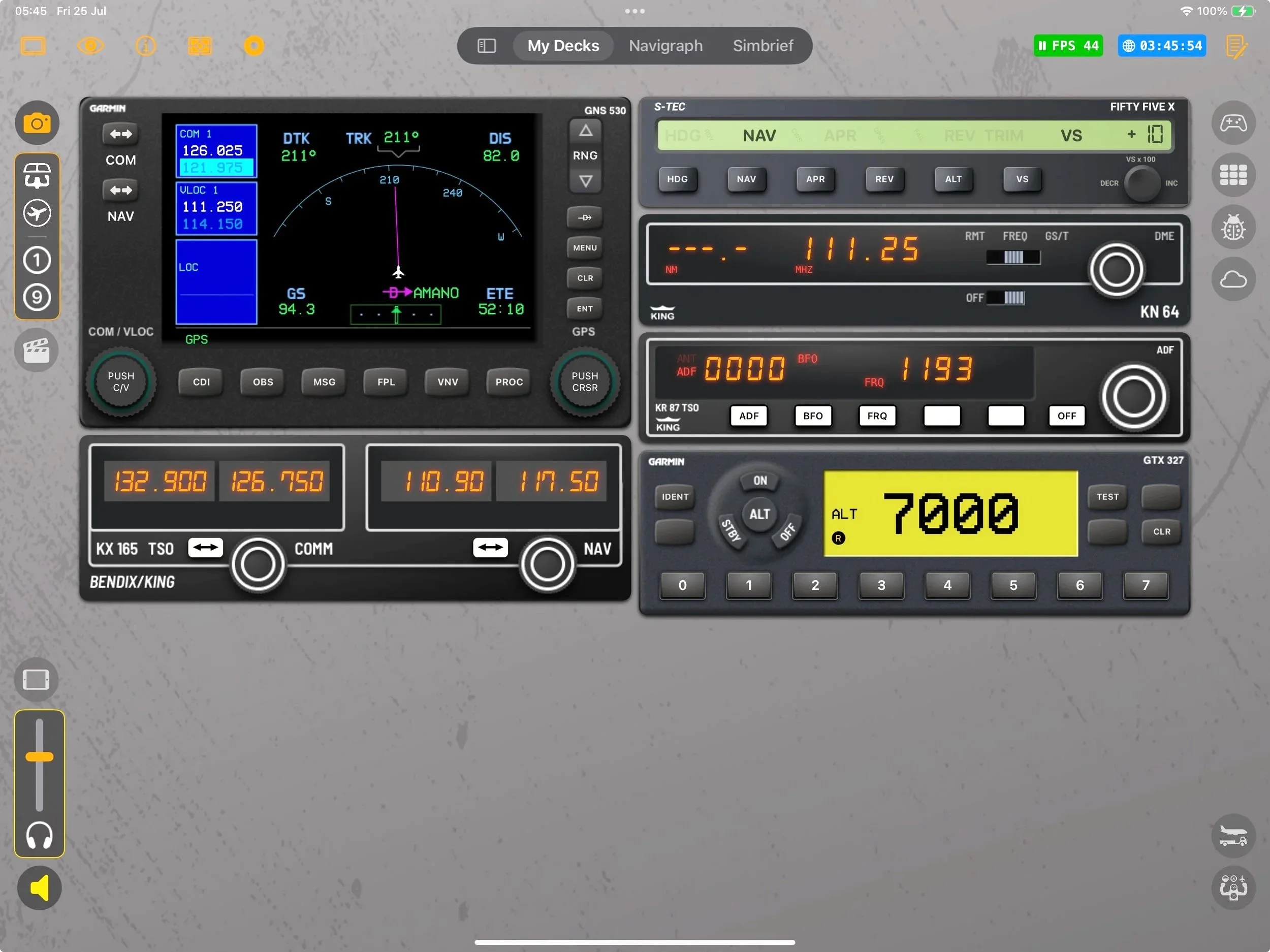Toggle autopilot HDG mode
The image size is (1270, 952).
coord(678,179)
